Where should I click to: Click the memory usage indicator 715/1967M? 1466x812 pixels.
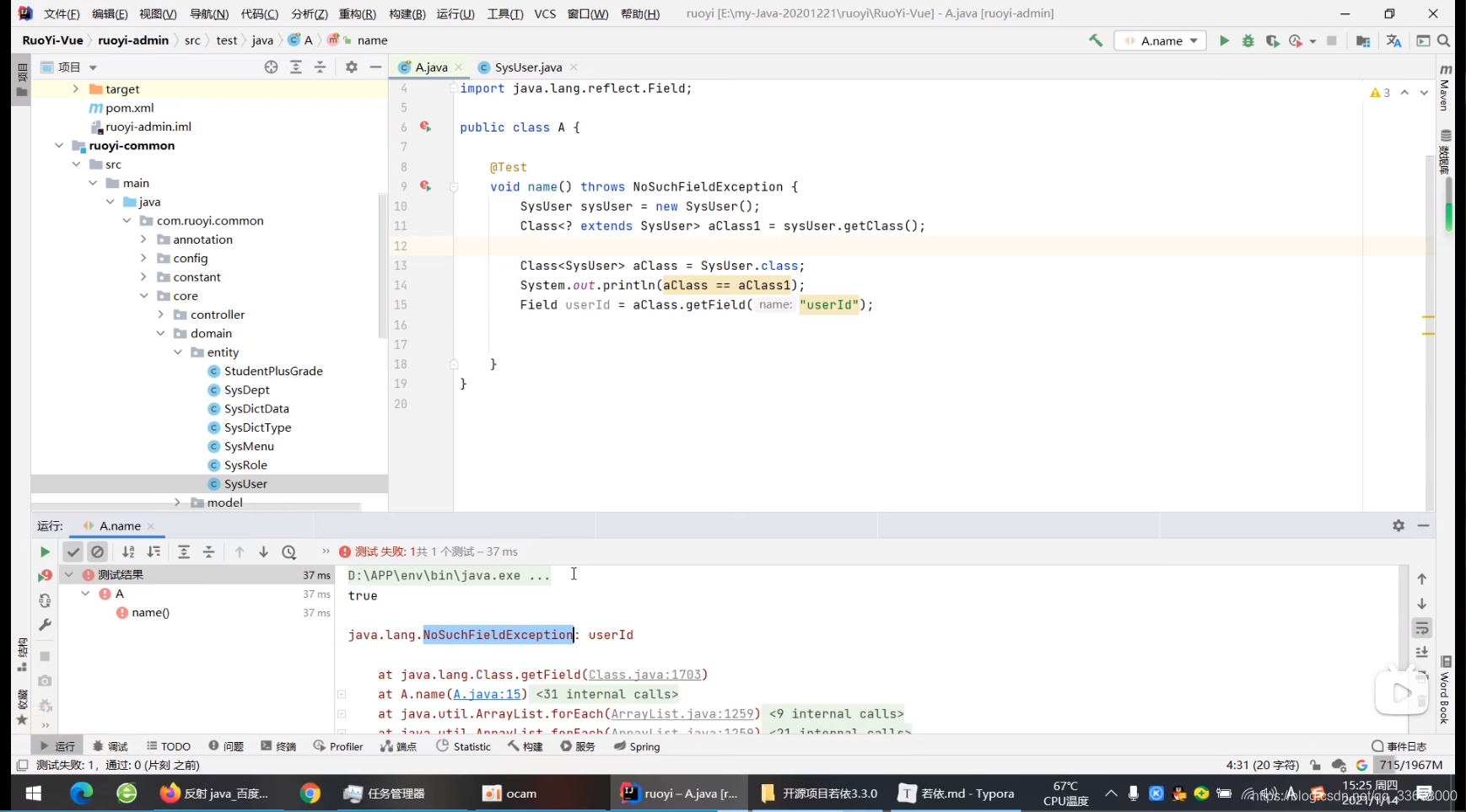pos(1411,765)
